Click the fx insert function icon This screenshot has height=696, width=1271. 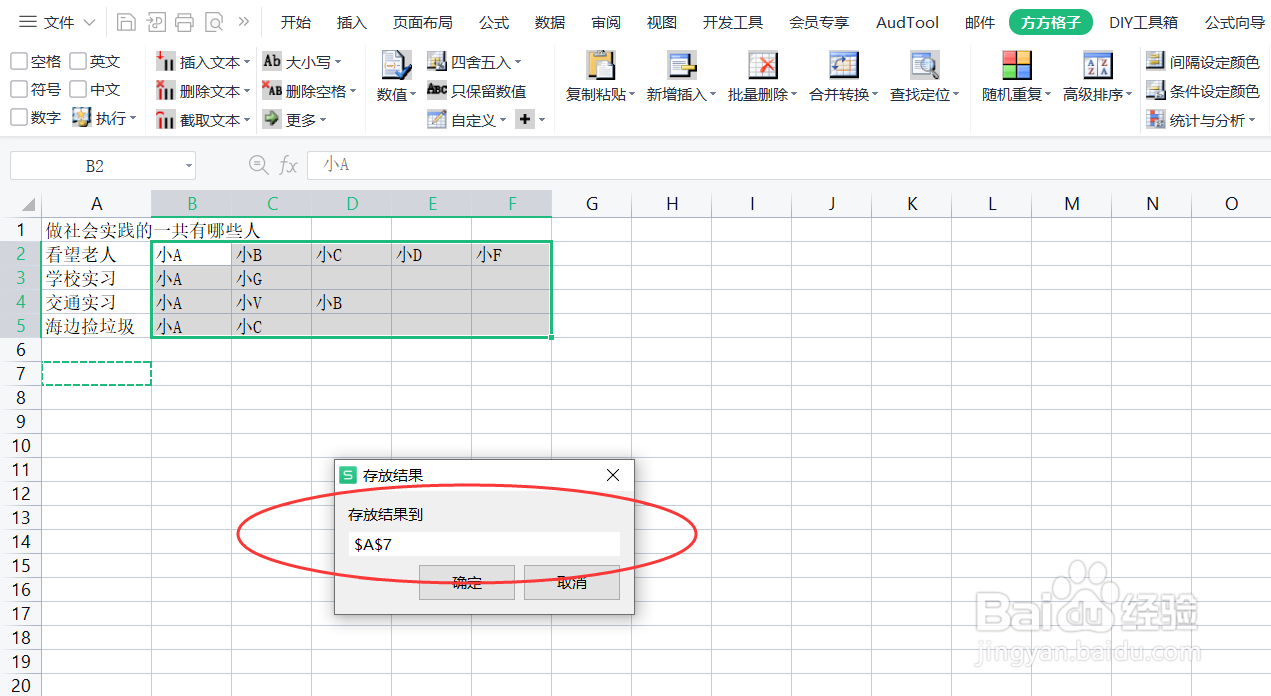click(x=288, y=165)
